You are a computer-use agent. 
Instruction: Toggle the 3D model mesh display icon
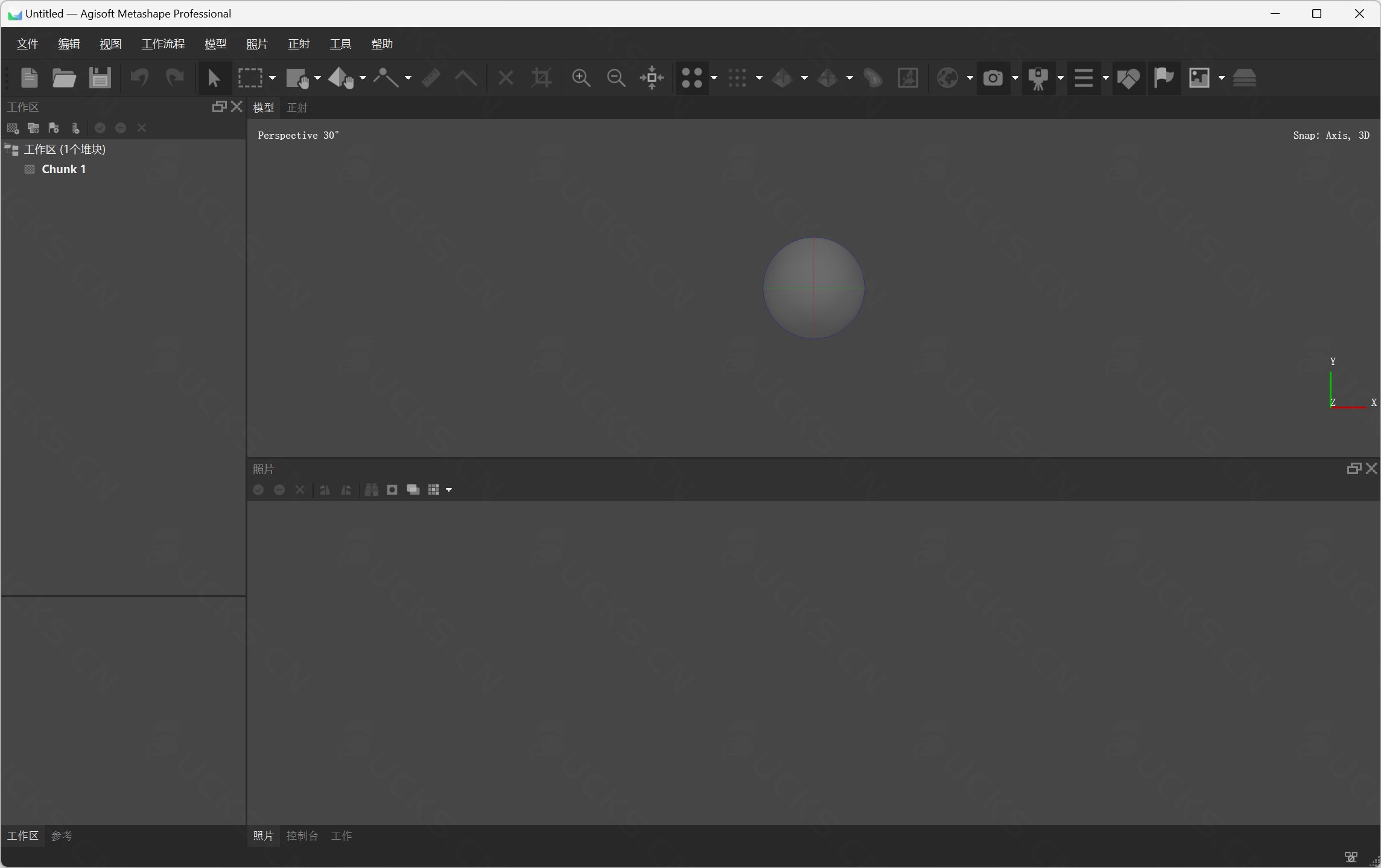783,78
